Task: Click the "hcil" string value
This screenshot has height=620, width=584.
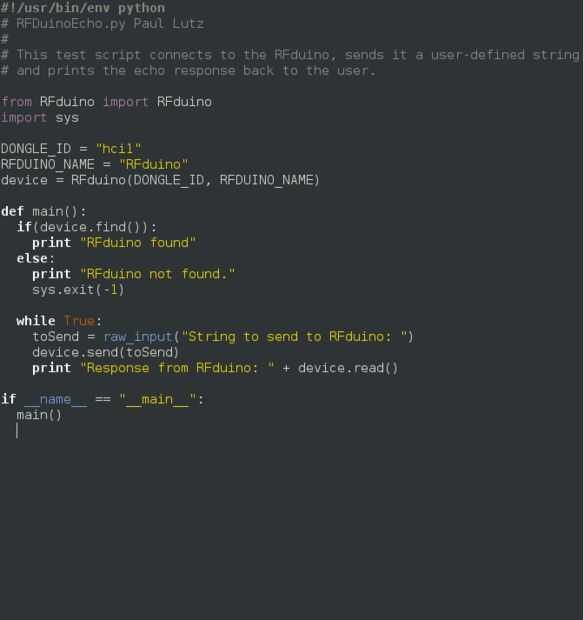Action: (x=118, y=149)
